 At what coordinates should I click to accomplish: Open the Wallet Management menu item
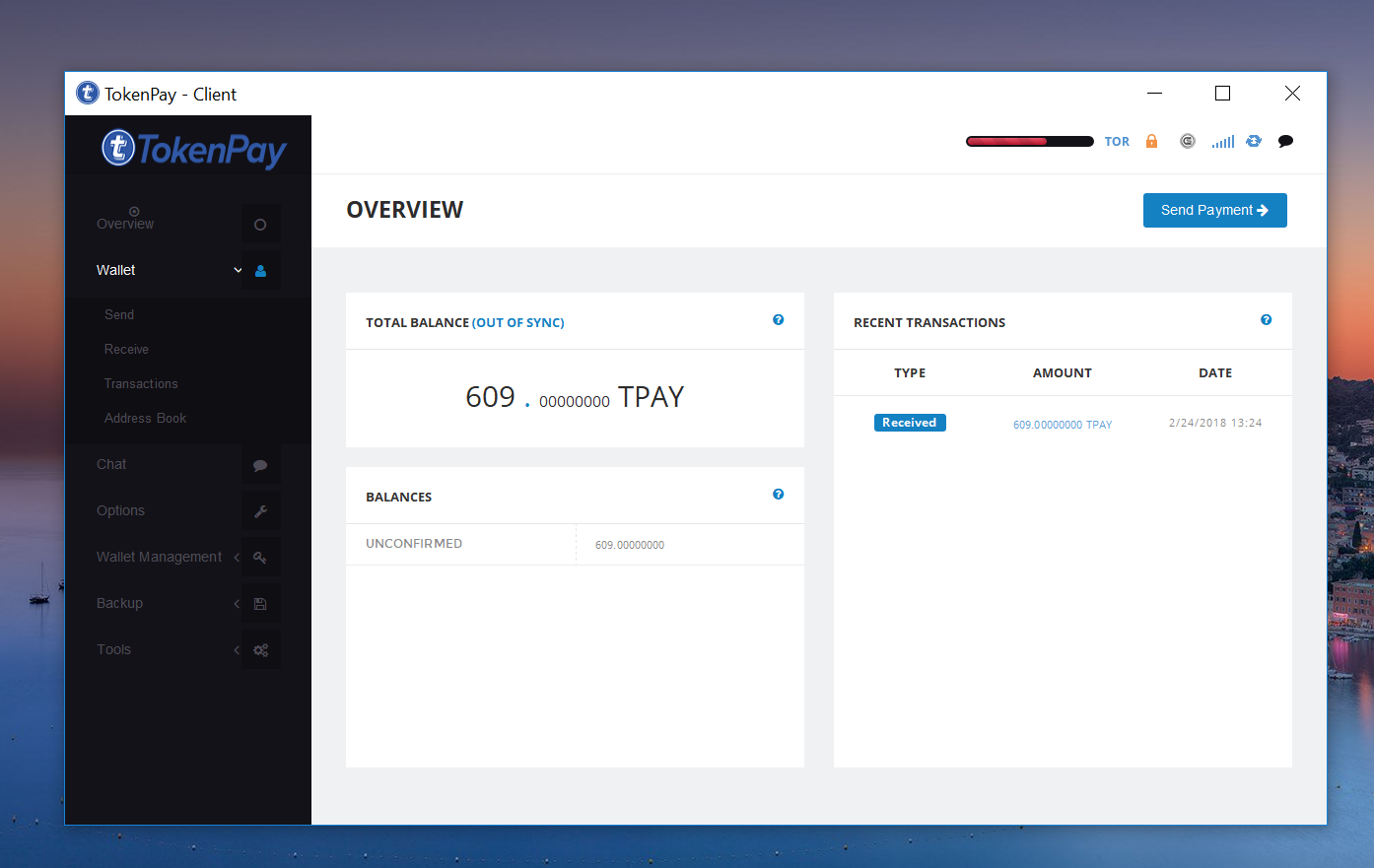(159, 557)
